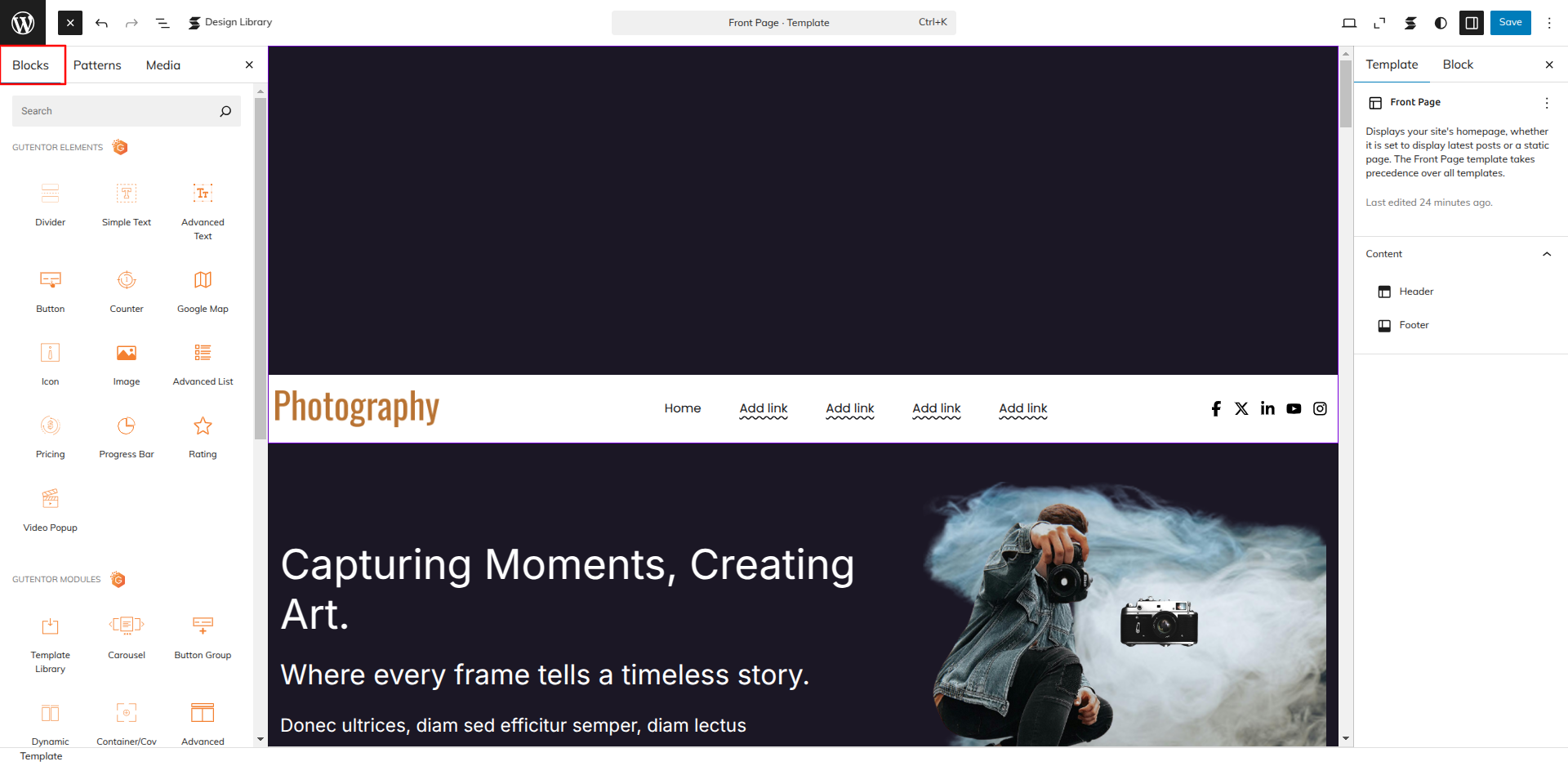The width and height of the screenshot is (1568, 766).
Task: Switch to the Patterns tab
Action: tap(97, 65)
